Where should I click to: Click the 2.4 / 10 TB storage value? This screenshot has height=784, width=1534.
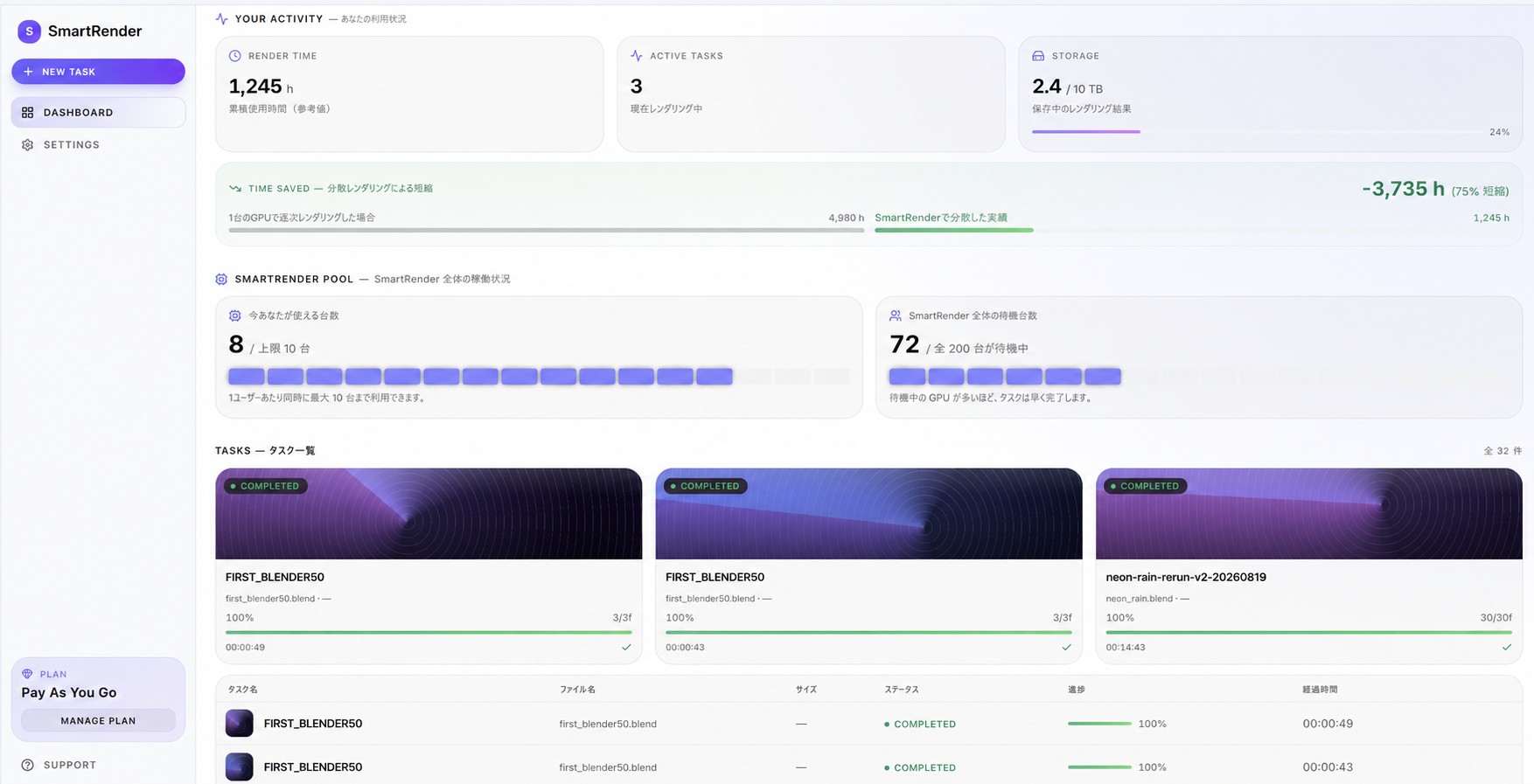pyautogui.click(x=1067, y=87)
